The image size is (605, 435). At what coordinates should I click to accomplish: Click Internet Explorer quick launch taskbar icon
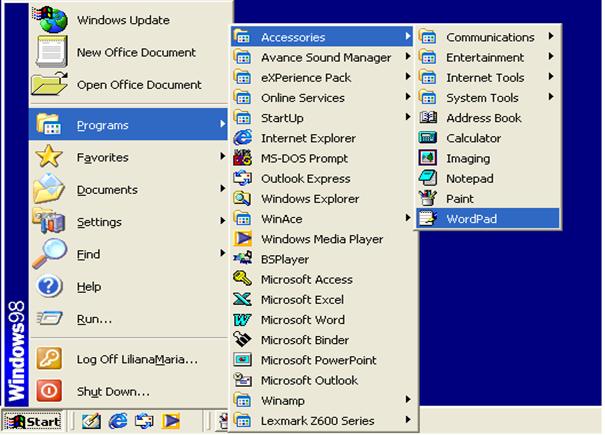click(119, 422)
